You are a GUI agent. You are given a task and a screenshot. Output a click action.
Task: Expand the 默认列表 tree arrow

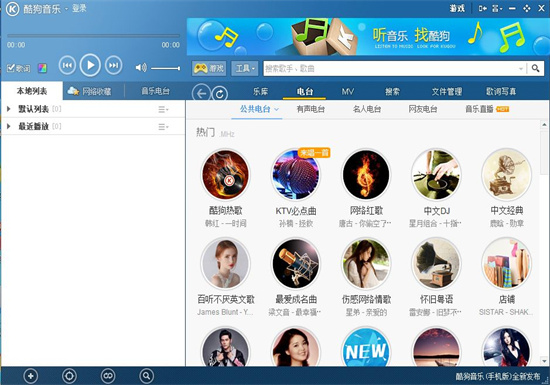[x=9, y=109]
